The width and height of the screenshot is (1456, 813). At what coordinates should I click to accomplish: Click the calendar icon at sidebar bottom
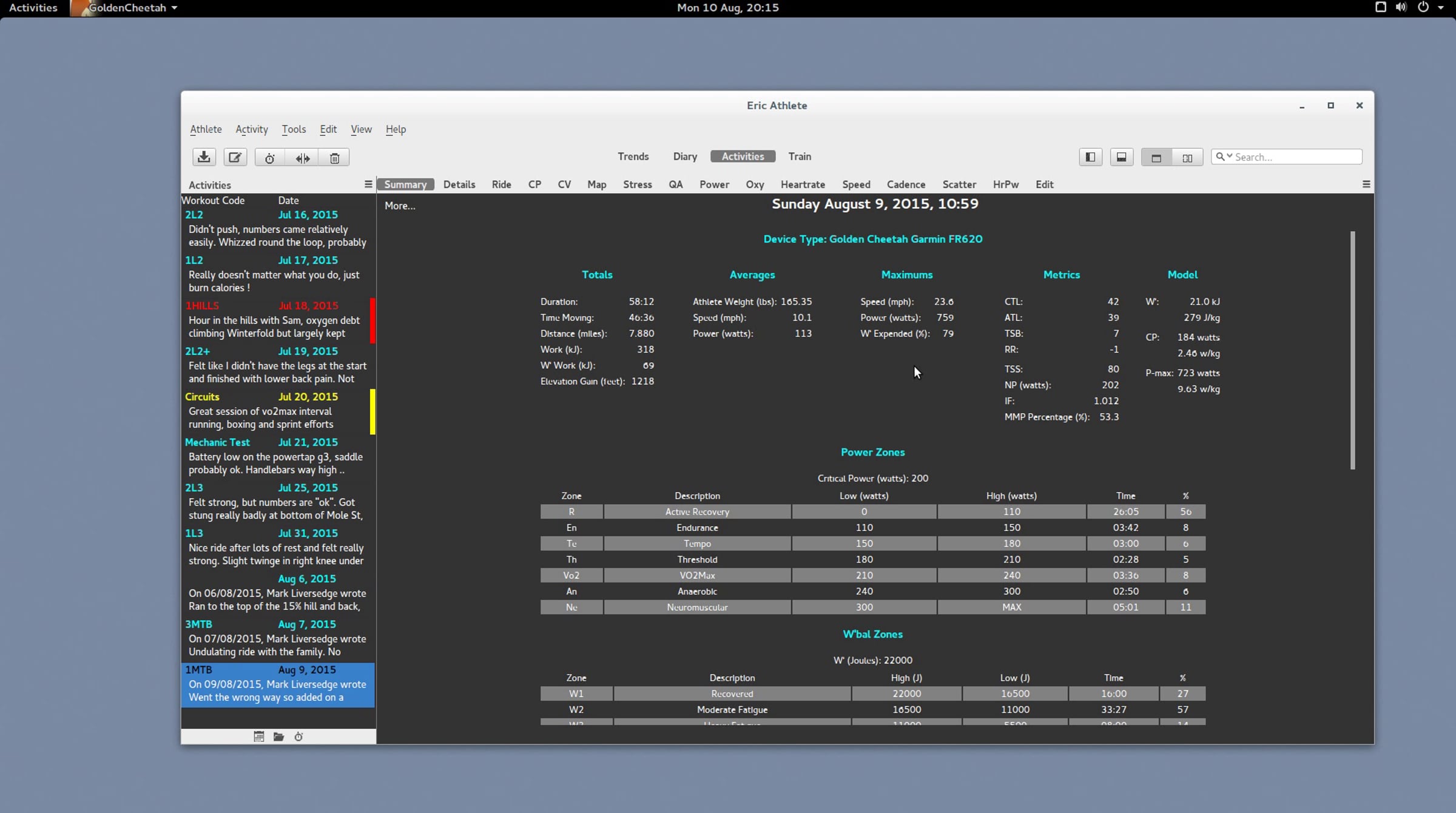point(259,736)
